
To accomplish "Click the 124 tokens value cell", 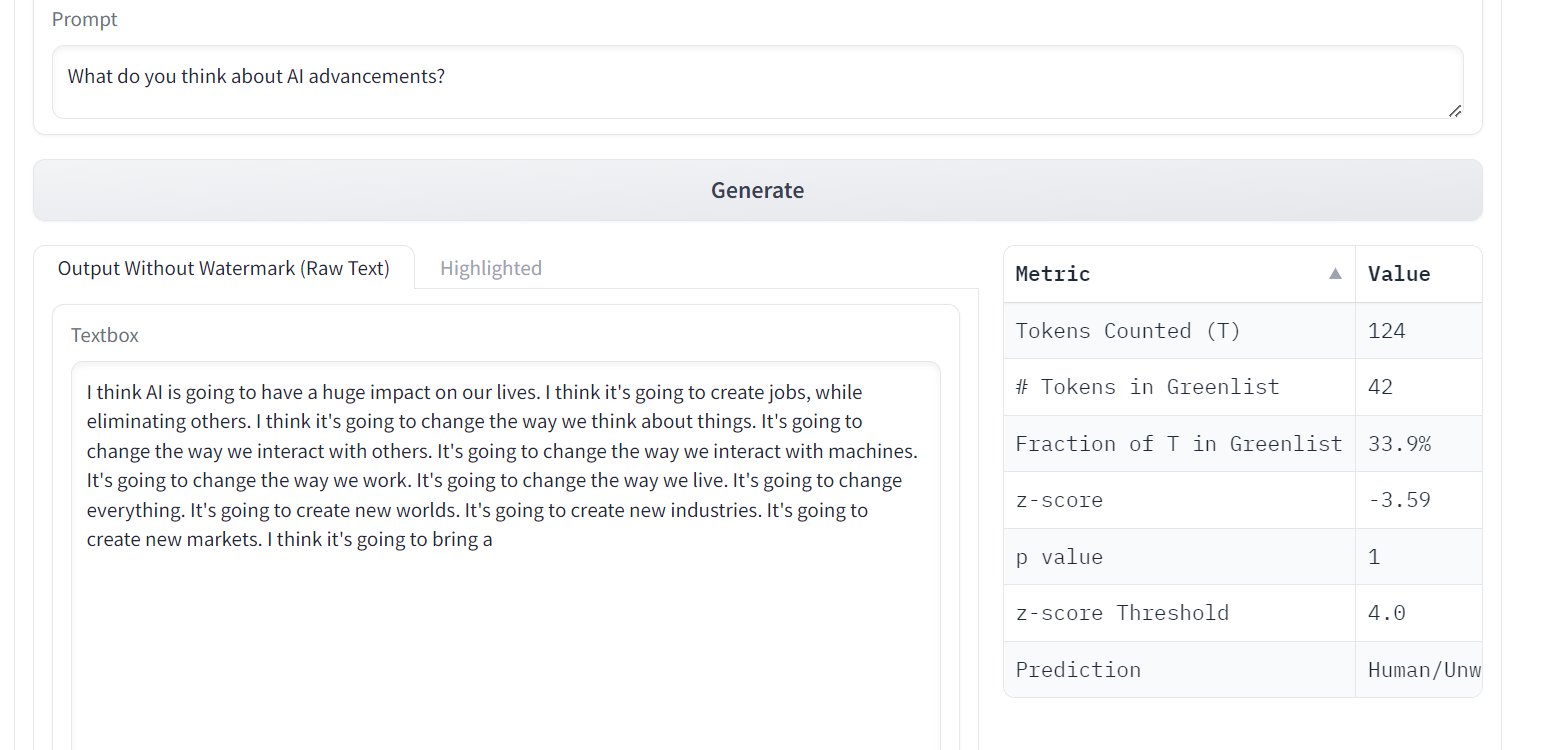I will (x=1418, y=331).
